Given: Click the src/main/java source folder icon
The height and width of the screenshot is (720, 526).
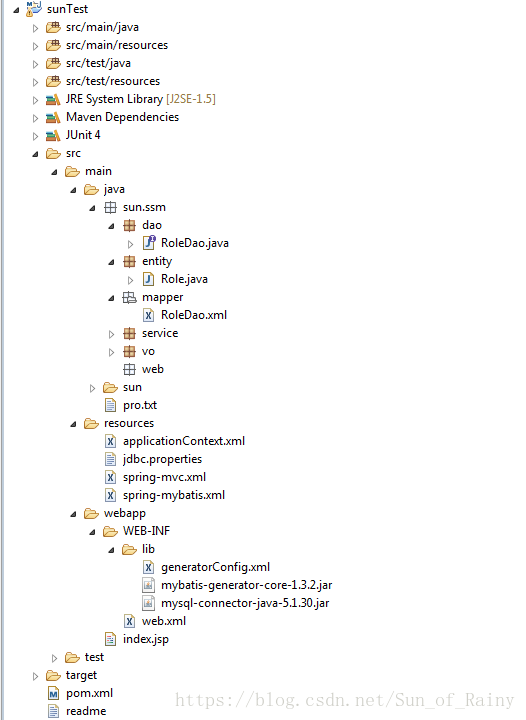Looking at the screenshot, I should 53,28.
